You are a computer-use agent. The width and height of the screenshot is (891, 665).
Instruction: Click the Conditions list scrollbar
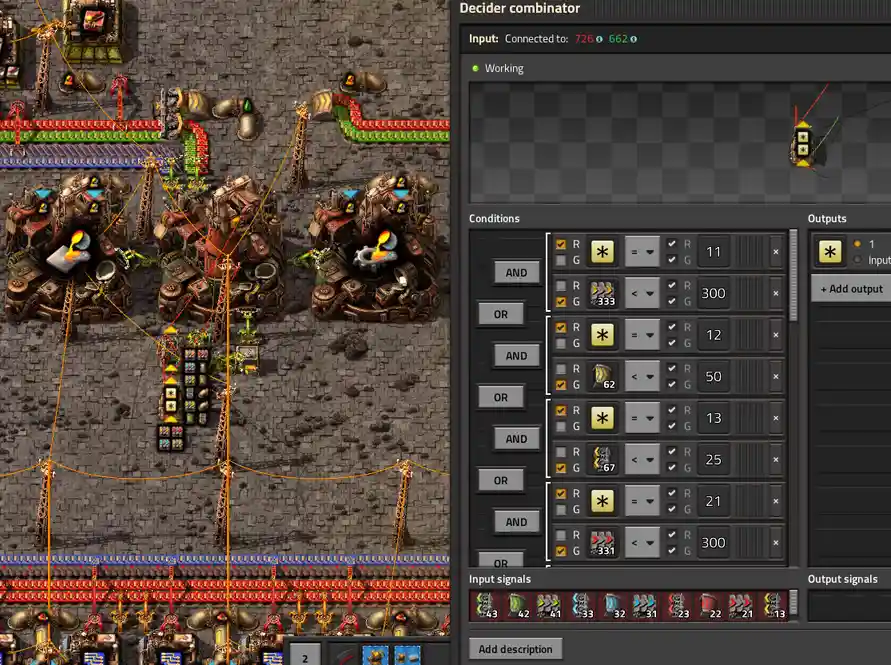click(793, 276)
